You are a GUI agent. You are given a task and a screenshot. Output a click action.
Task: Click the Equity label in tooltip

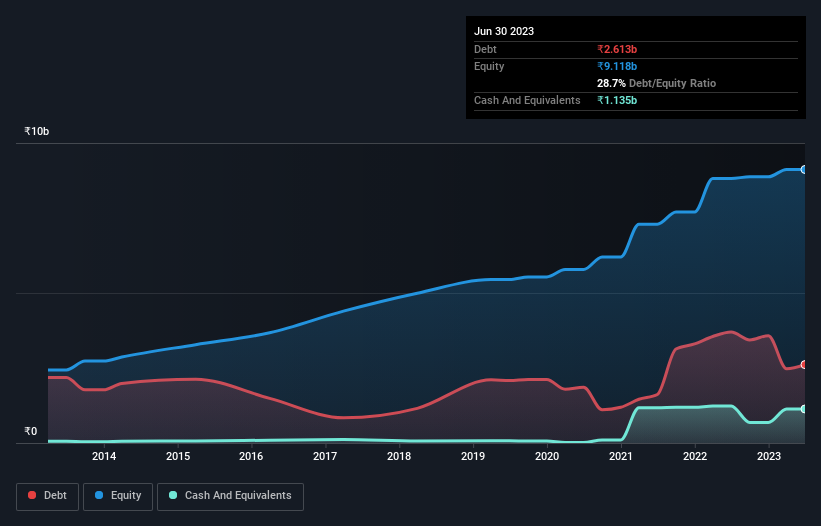489,66
